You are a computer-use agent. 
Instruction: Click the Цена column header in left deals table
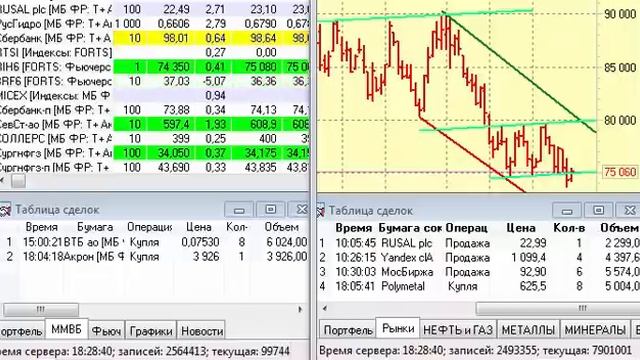click(x=199, y=227)
